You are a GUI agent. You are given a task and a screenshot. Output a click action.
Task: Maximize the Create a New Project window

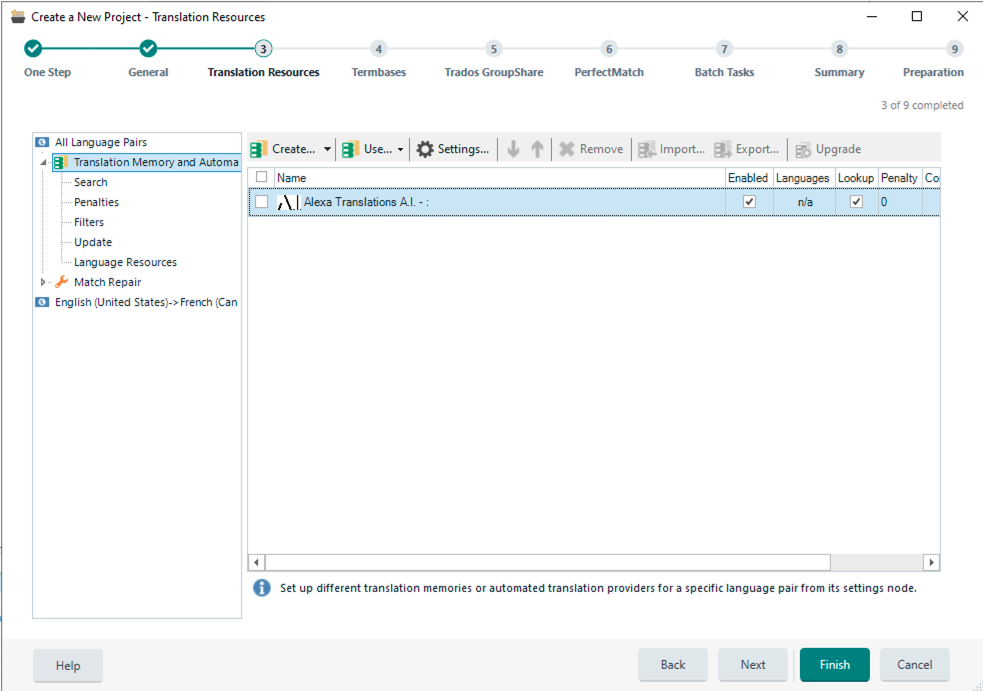coord(917,16)
